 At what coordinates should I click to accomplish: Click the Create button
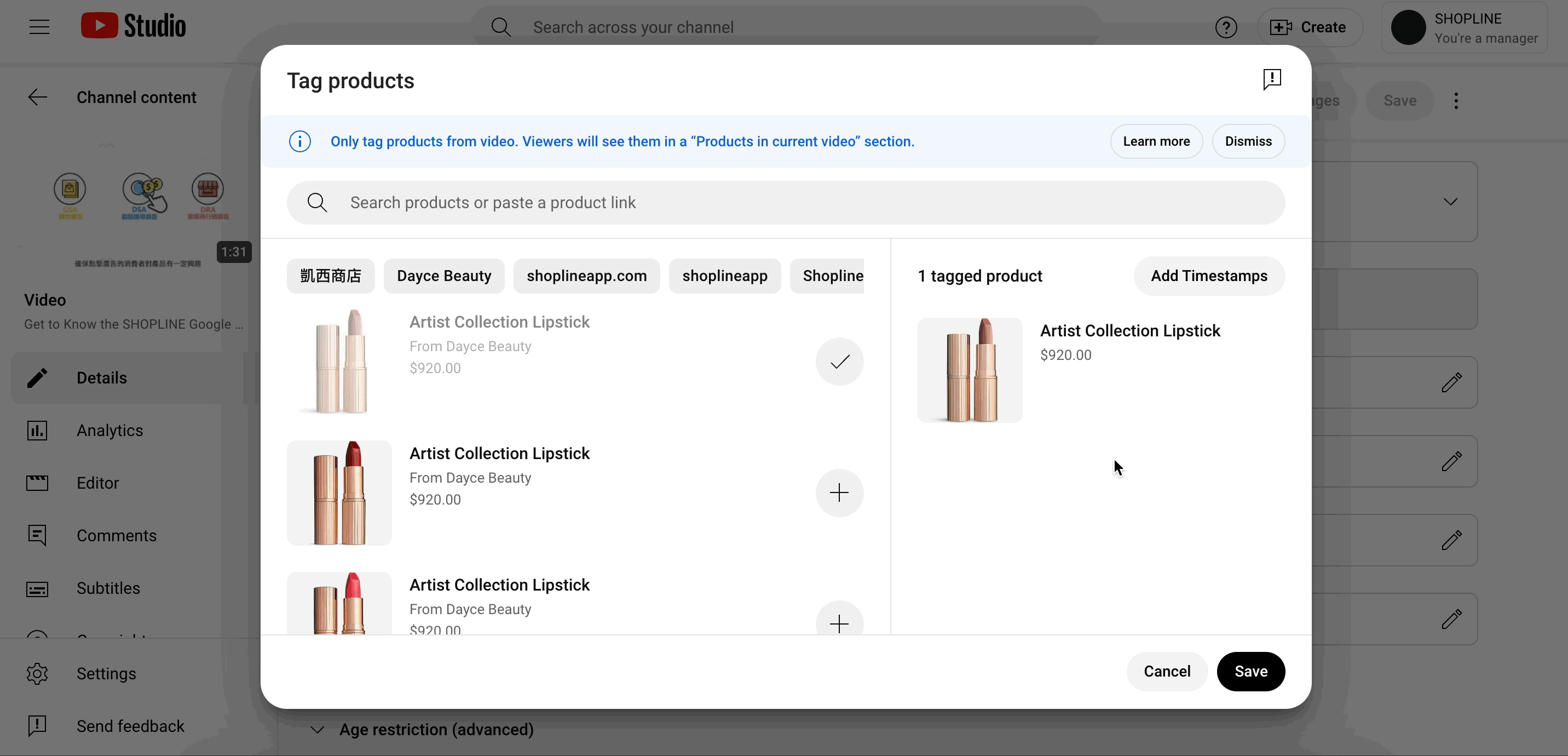[1309, 27]
